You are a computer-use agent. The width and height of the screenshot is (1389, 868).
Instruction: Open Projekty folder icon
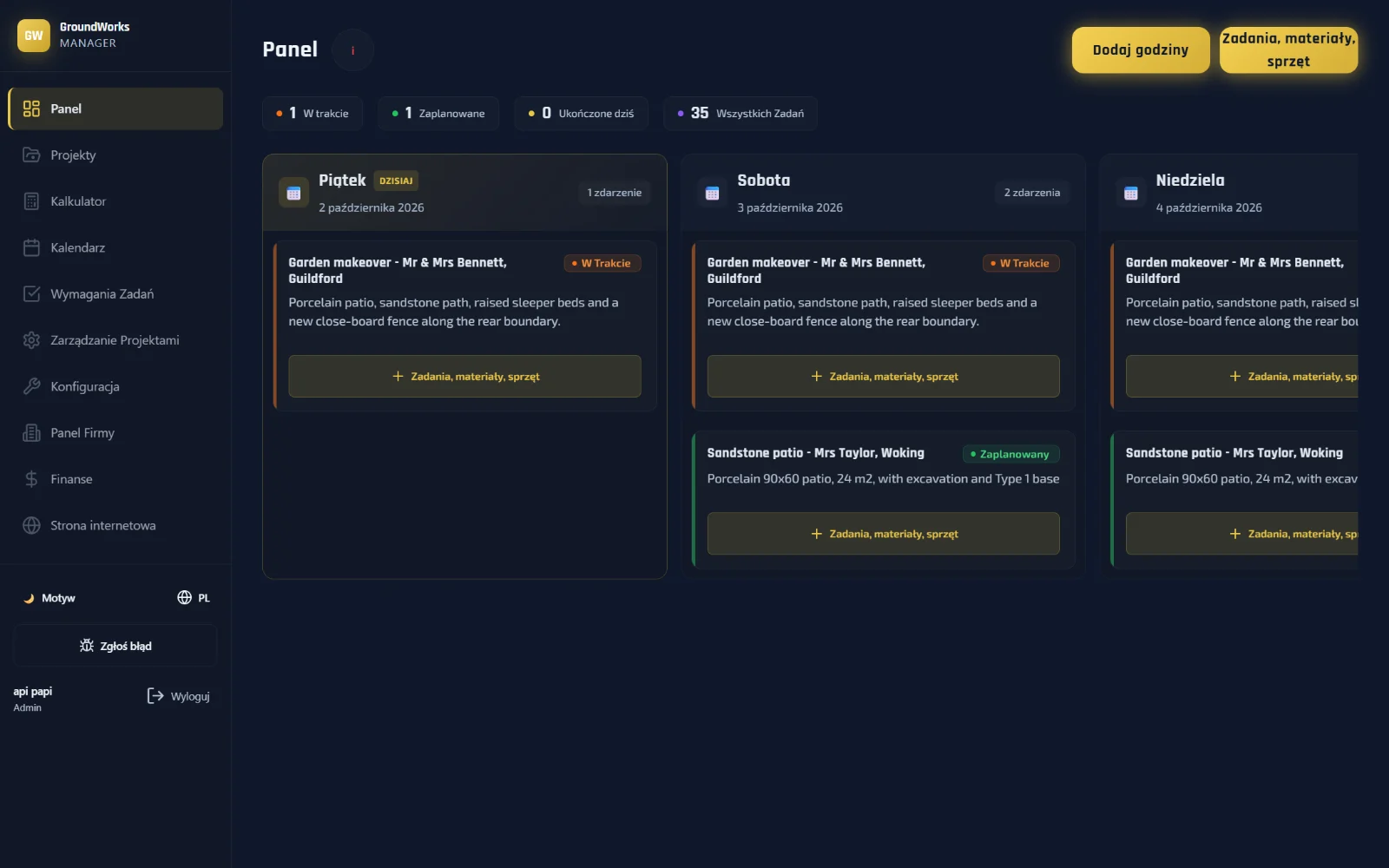pyautogui.click(x=31, y=155)
